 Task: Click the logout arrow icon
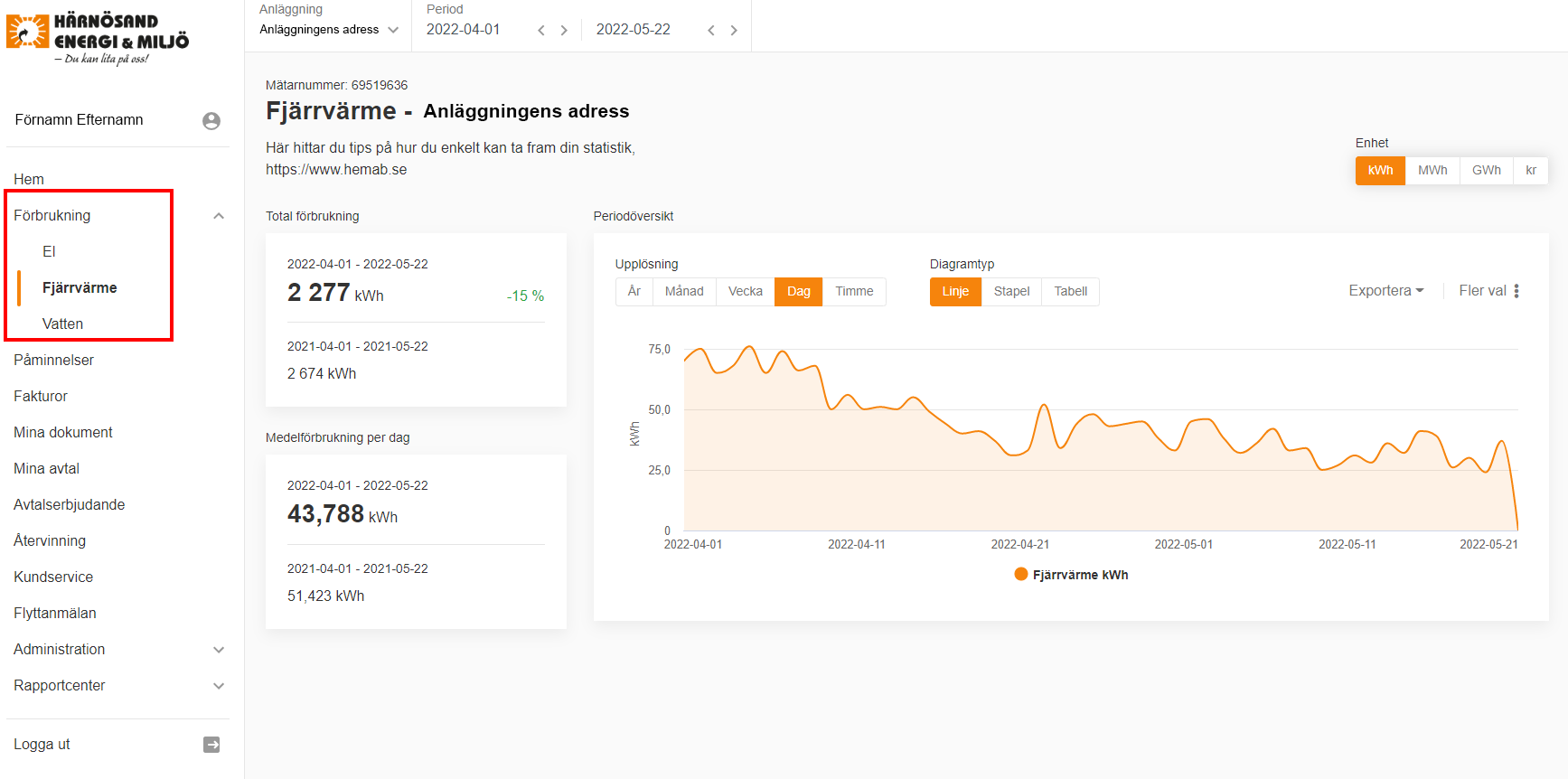211,745
